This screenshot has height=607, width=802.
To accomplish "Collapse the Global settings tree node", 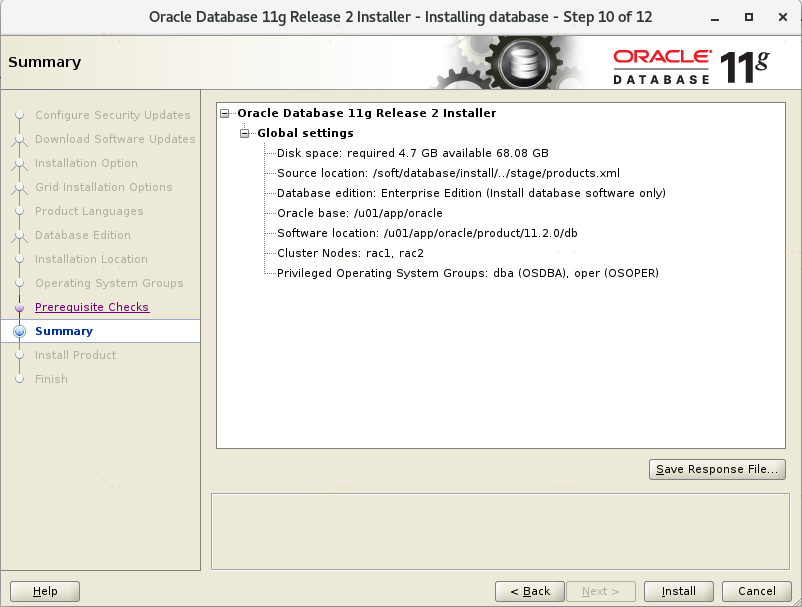I will point(245,133).
